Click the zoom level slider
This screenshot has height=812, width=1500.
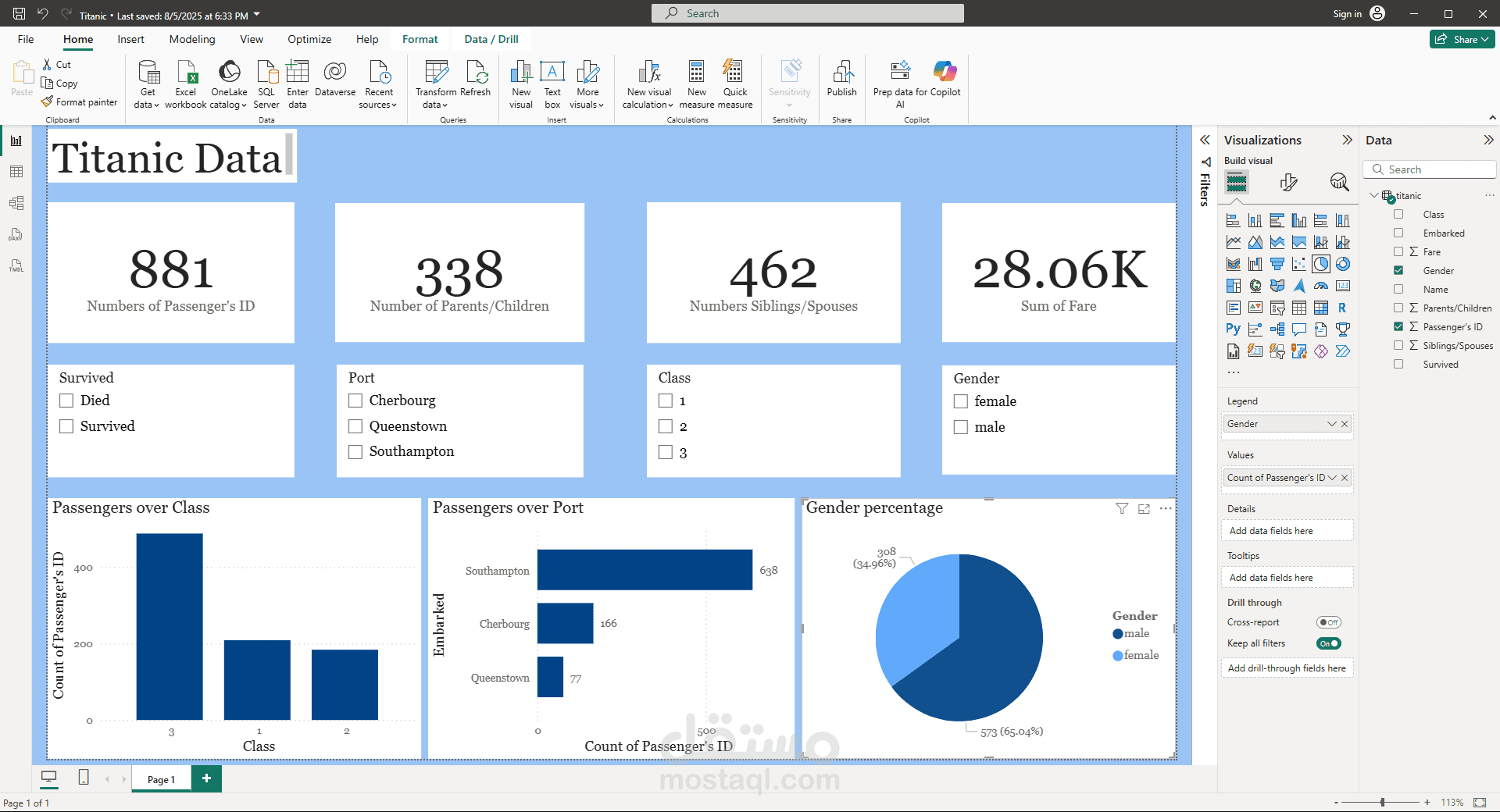(x=1382, y=802)
